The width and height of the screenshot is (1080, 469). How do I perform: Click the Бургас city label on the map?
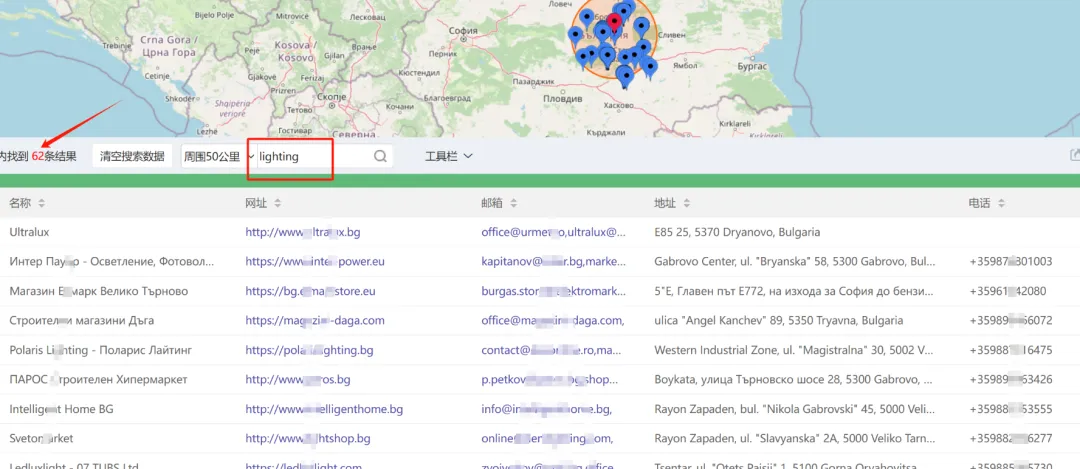point(752,66)
